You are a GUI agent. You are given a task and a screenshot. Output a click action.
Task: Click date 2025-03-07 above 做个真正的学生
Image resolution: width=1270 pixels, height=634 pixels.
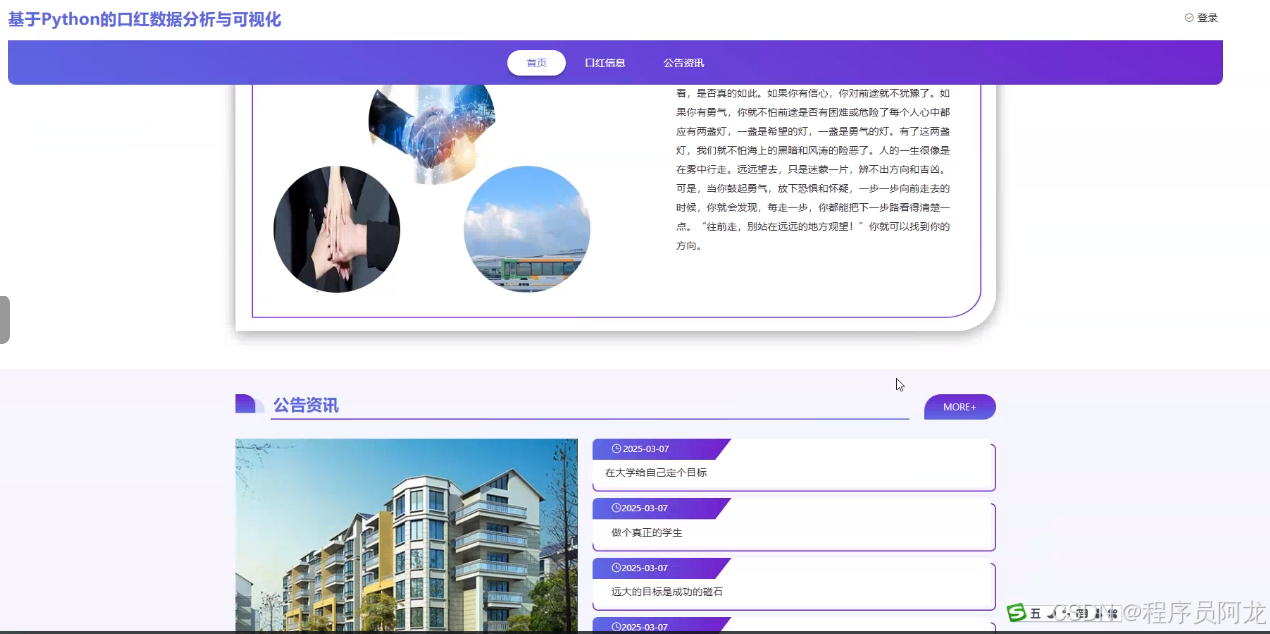645,508
